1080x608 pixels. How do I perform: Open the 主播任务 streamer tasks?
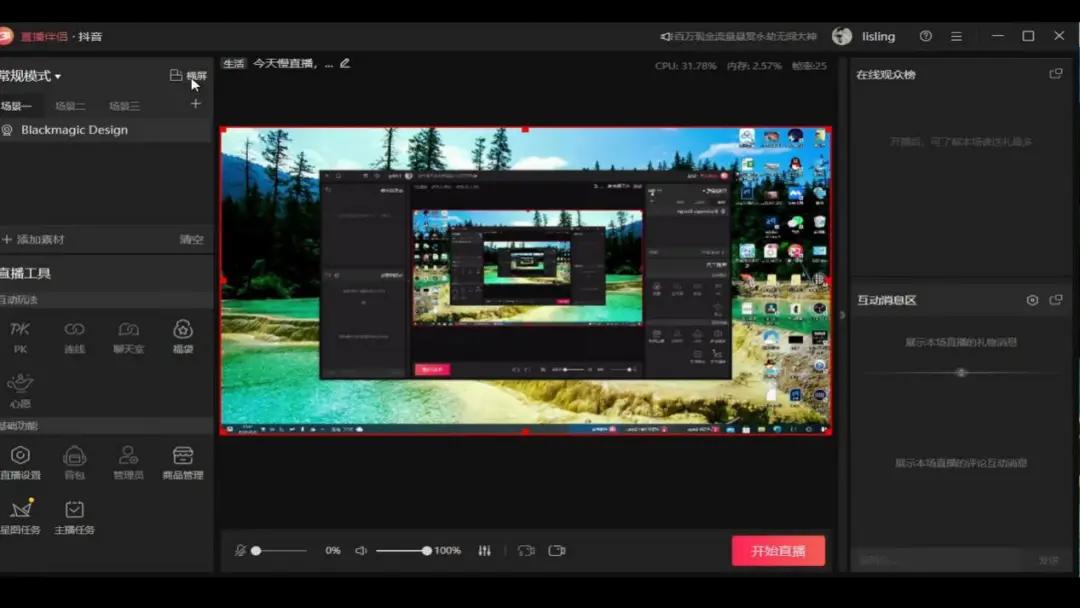pos(75,516)
